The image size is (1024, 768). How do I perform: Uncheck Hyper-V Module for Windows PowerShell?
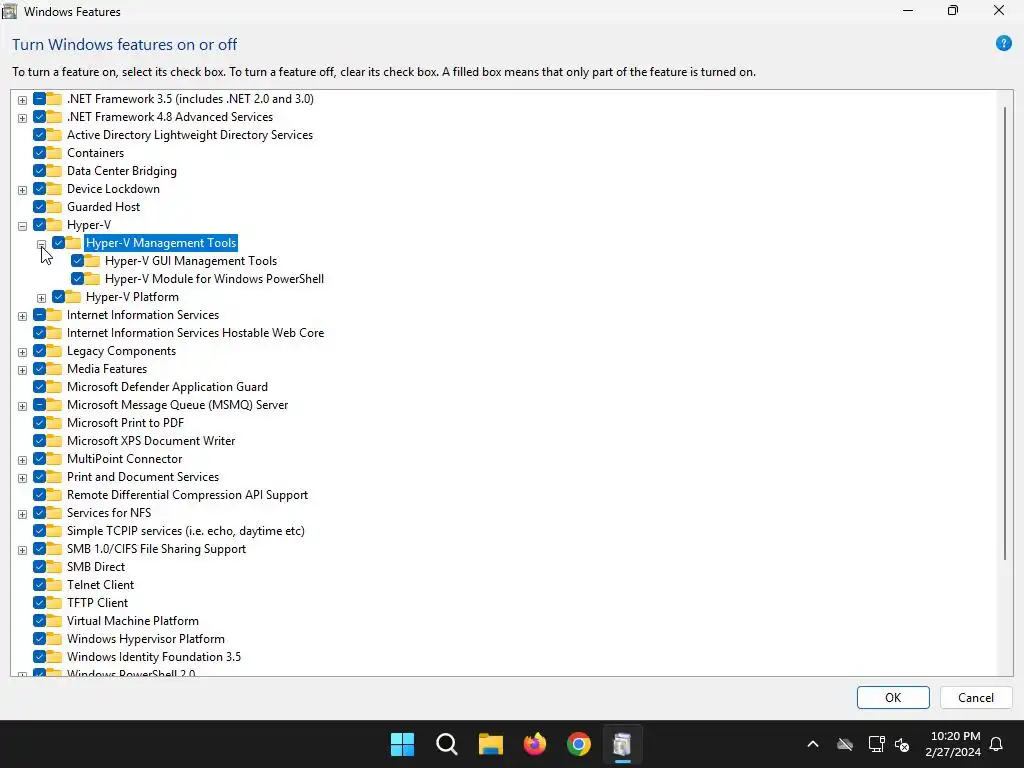(x=77, y=279)
